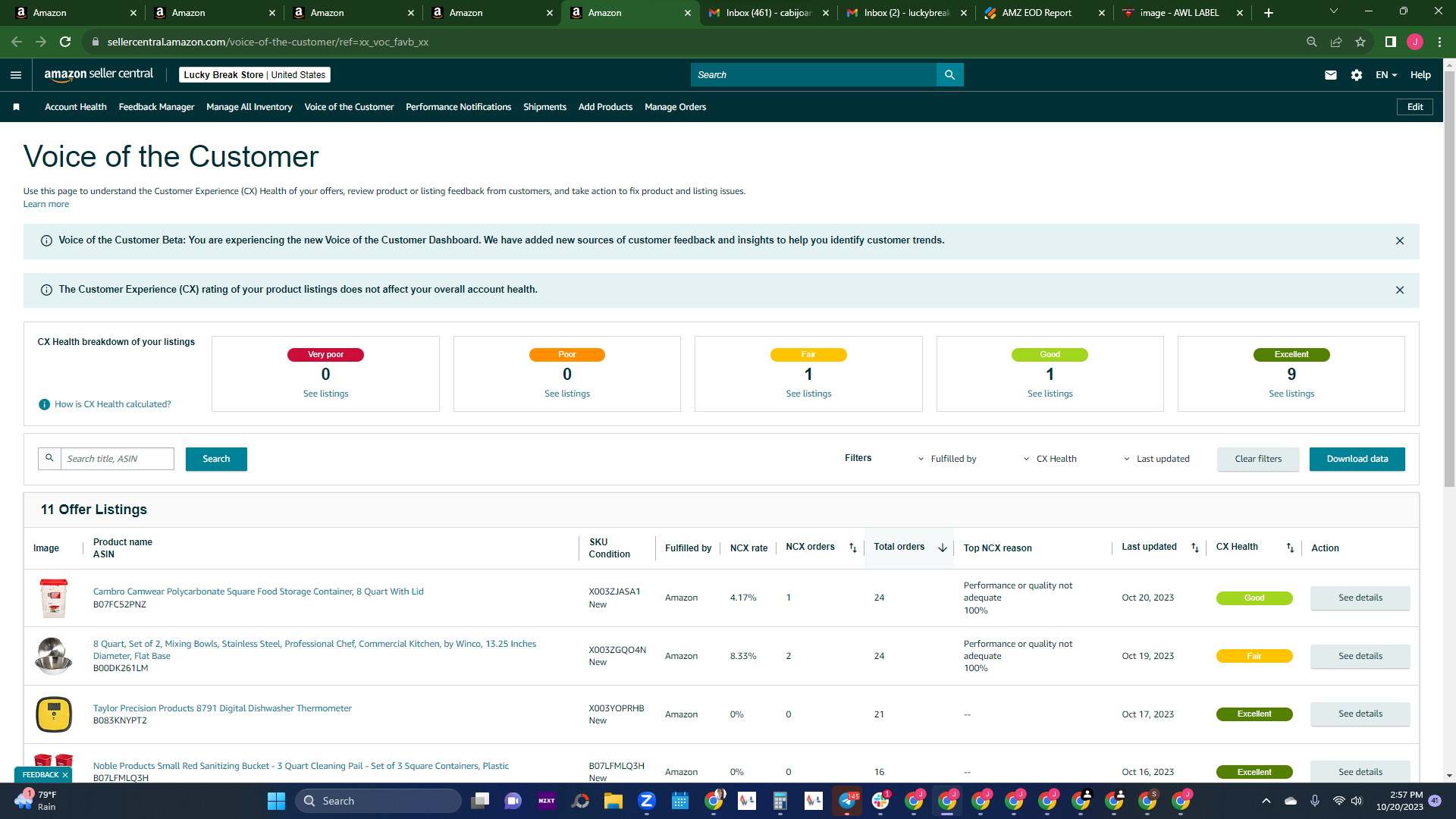
Task: Open Chrome three-dot menu
Action: (1439, 42)
